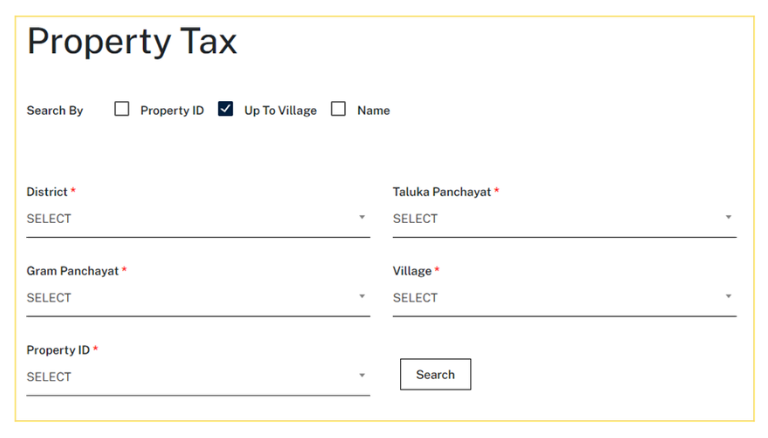
Task: Click the Gram Panchayat arrow icon
Action: tap(362, 297)
